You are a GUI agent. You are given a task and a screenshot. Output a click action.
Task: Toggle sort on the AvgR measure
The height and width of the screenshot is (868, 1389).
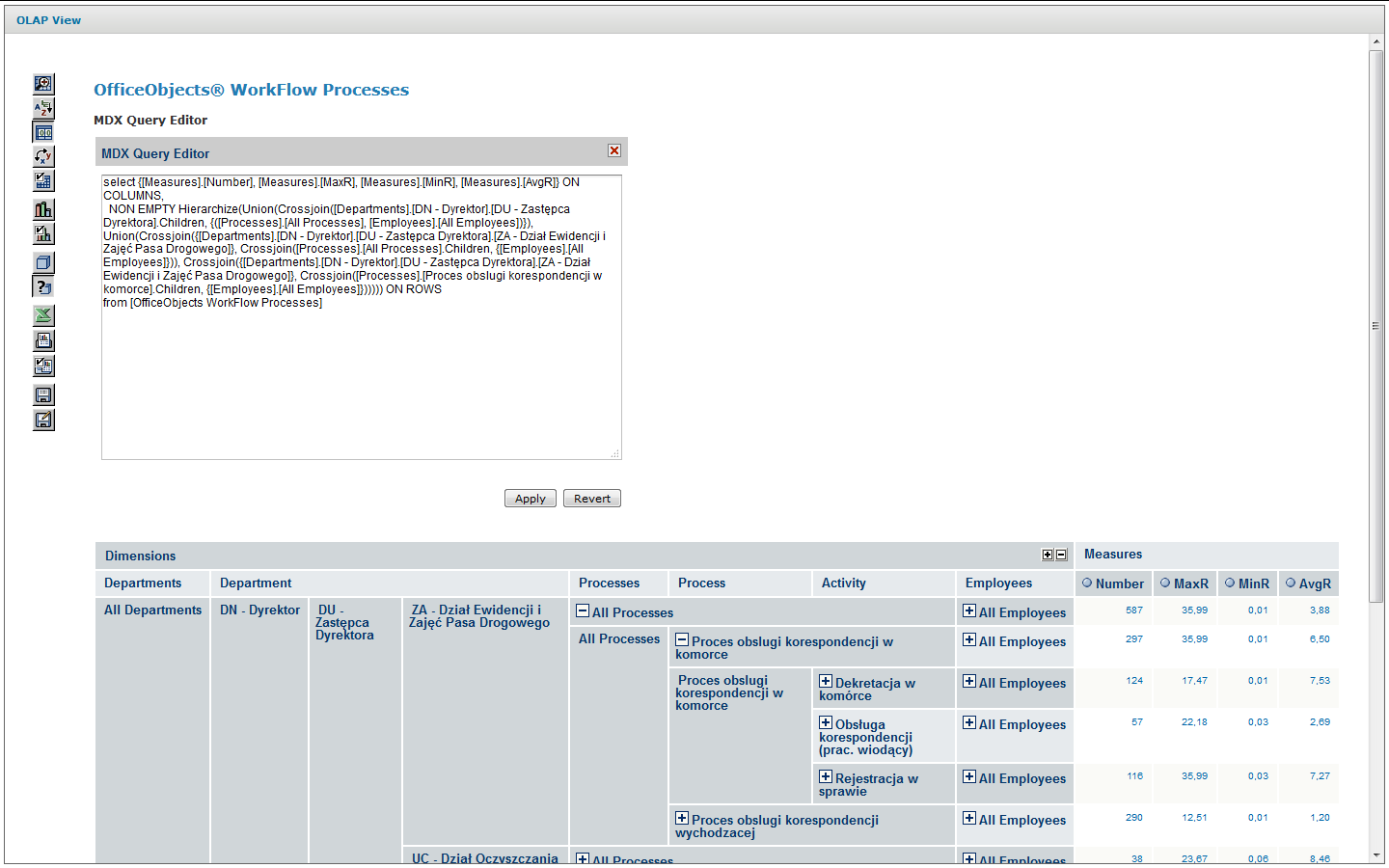1291,583
